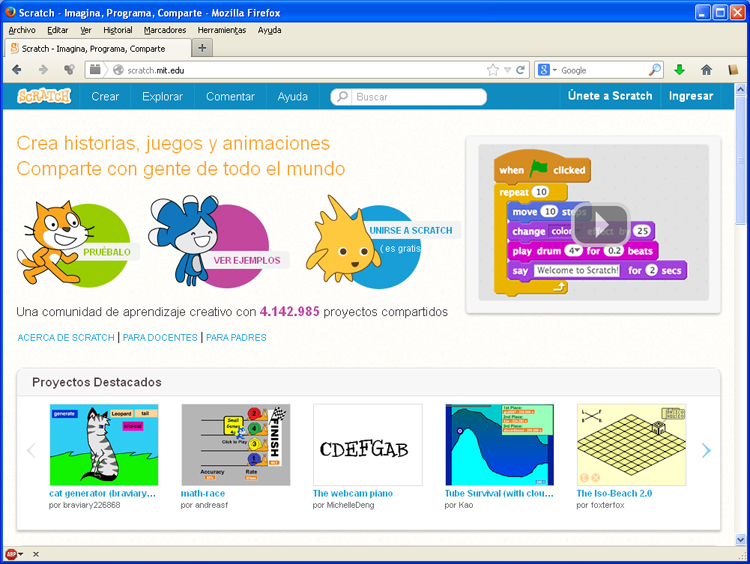Click the vertical scrollbar thumb
The width and height of the screenshot is (750, 564).
coord(740,160)
